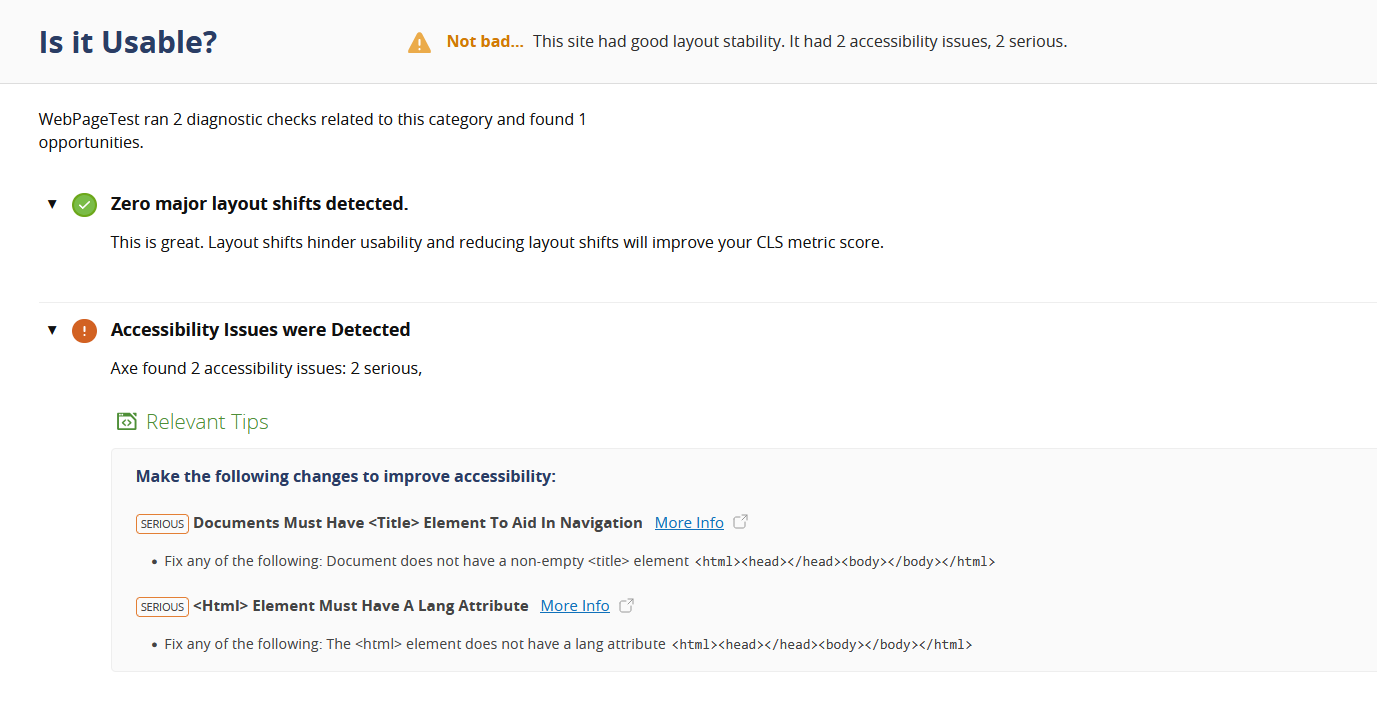1377x706 pixels.
Task: Click SERIOUS badge for Title element issue
Action: click(162, 523)
